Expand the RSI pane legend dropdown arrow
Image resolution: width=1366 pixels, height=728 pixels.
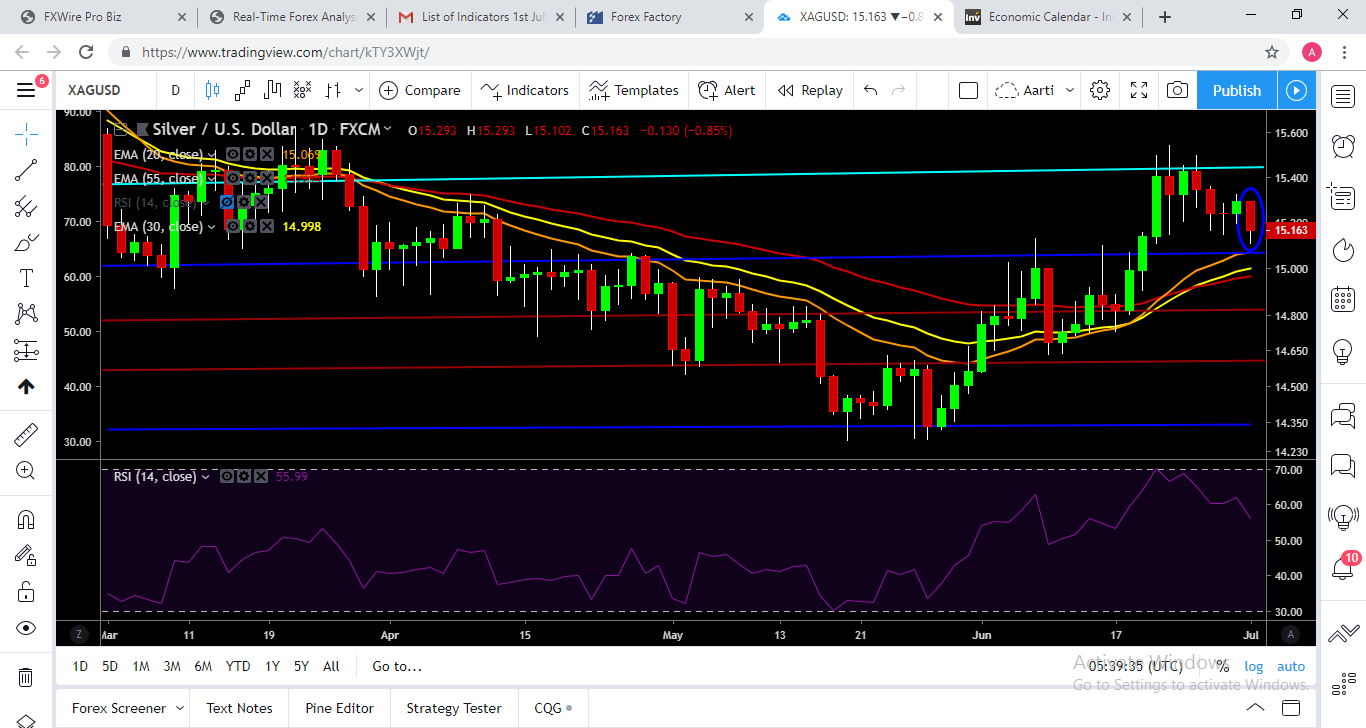coord(207,477)
